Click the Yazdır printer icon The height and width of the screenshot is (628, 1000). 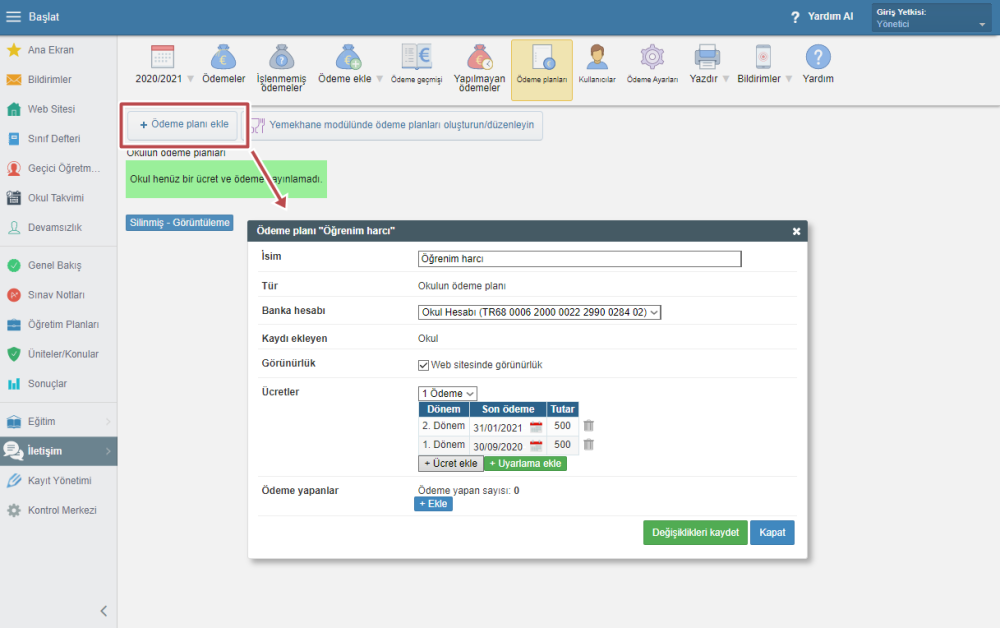pos(707,57)
